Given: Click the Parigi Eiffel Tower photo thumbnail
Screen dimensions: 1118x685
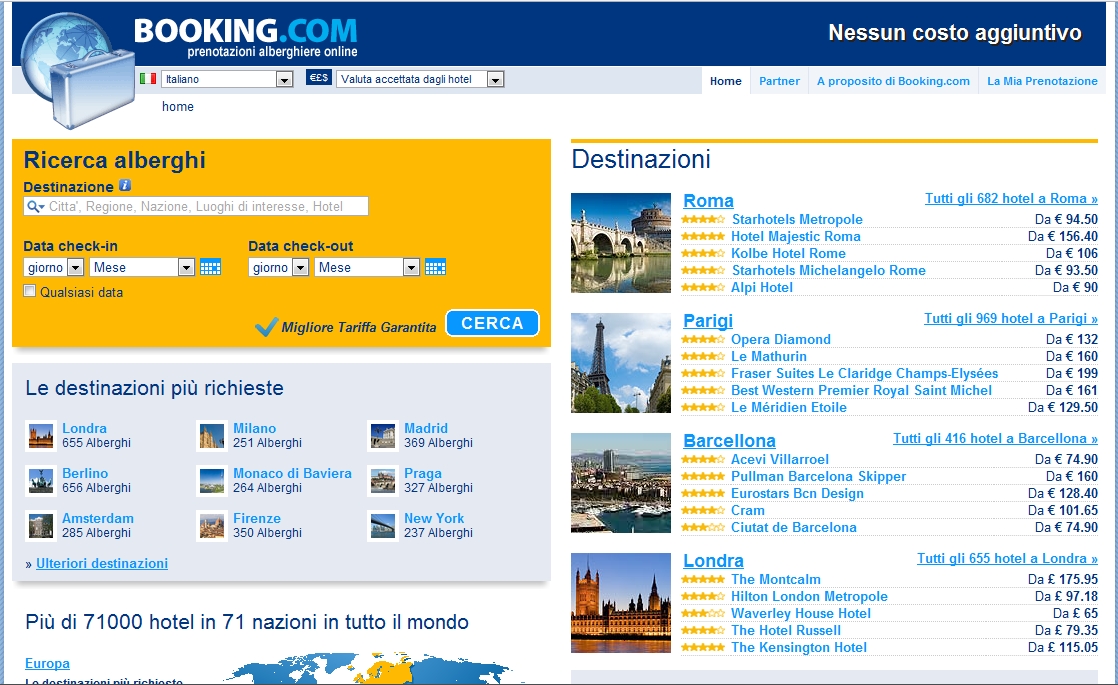Looking at the screenshot, I should [x=621, y=363].
